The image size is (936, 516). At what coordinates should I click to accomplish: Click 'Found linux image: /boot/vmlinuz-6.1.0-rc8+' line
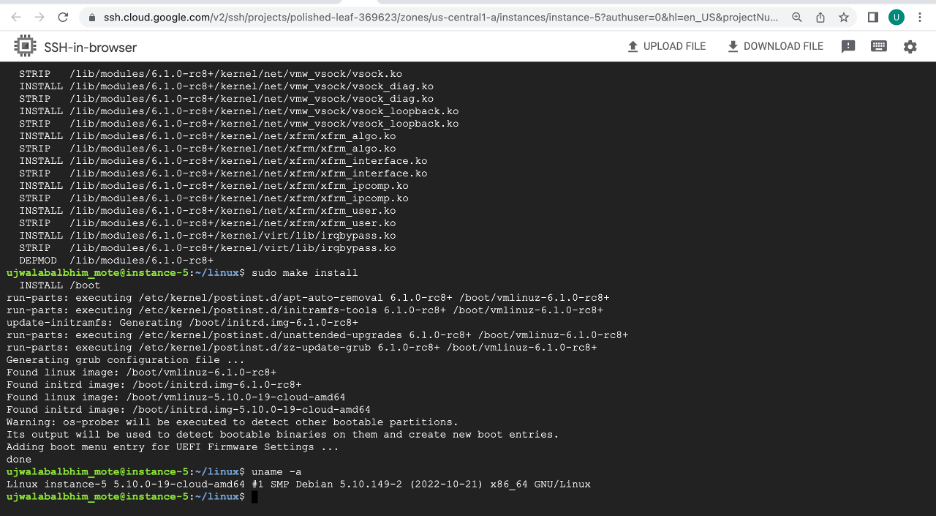coord(141,372)
